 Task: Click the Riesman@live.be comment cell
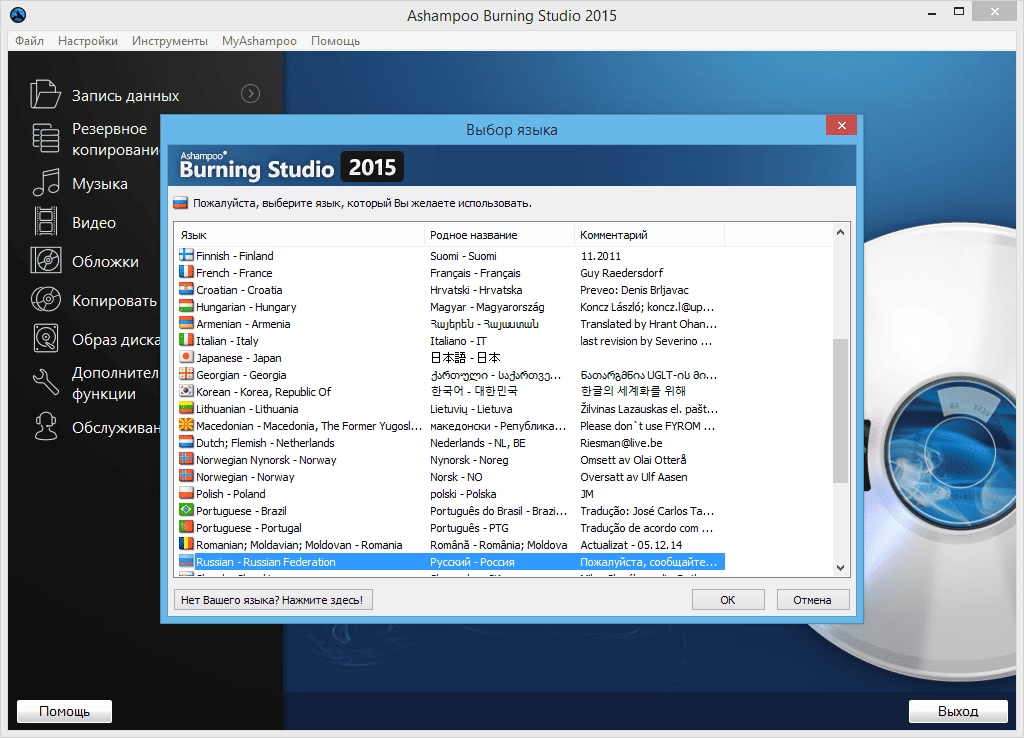pyautogui.click(x=621, y=443)
